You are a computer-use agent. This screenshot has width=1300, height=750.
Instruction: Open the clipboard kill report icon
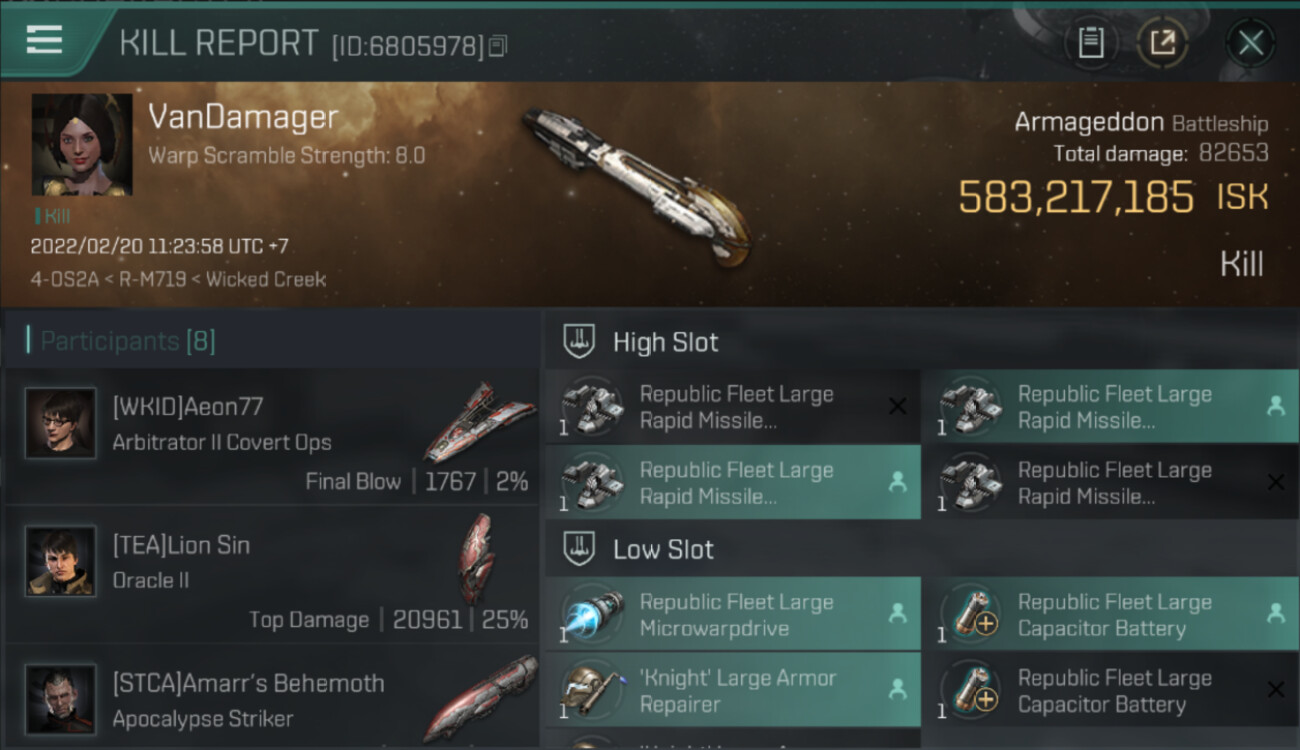(1091, 43)
